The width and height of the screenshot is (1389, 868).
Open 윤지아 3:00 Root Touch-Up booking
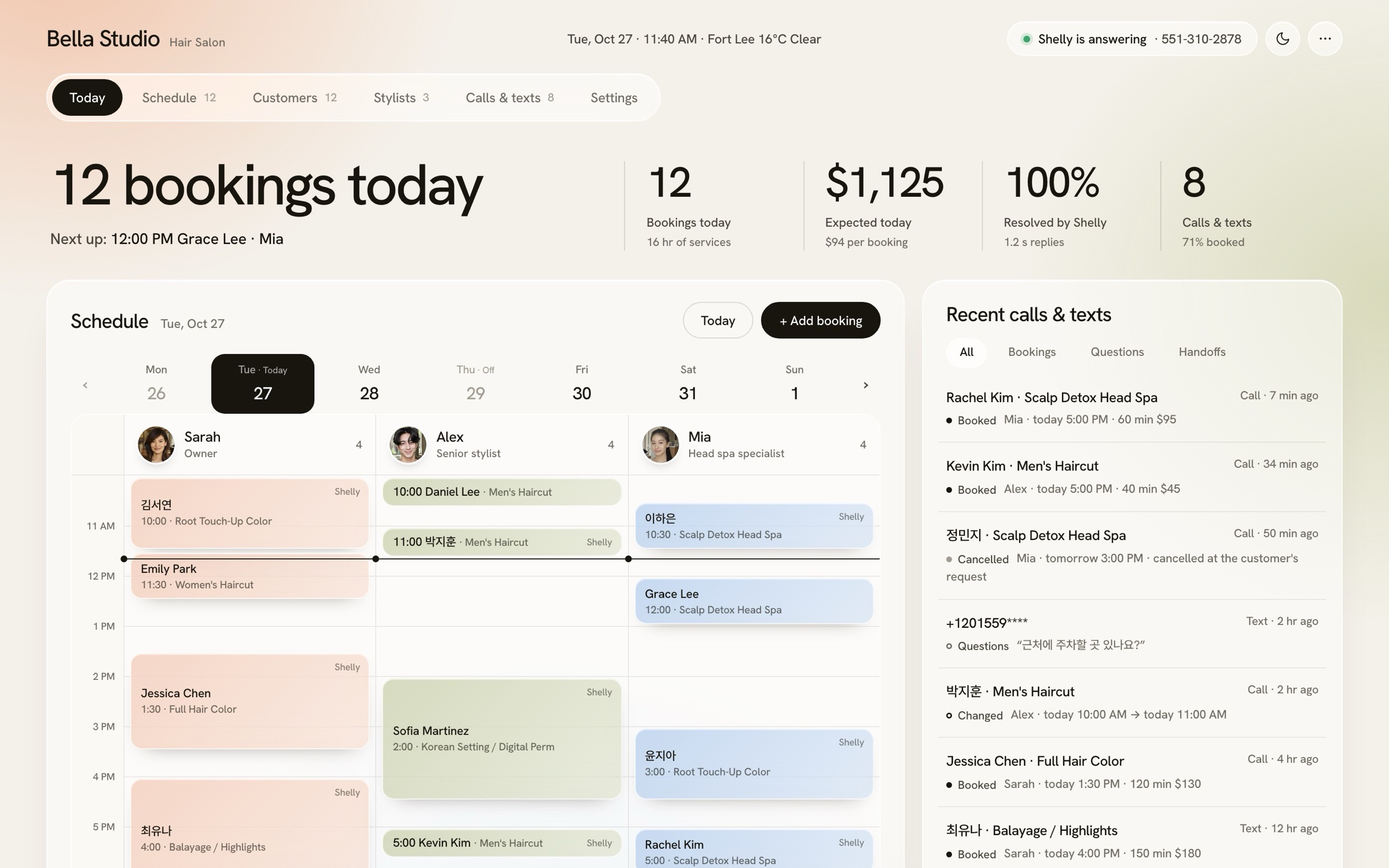tap(754, 764)
